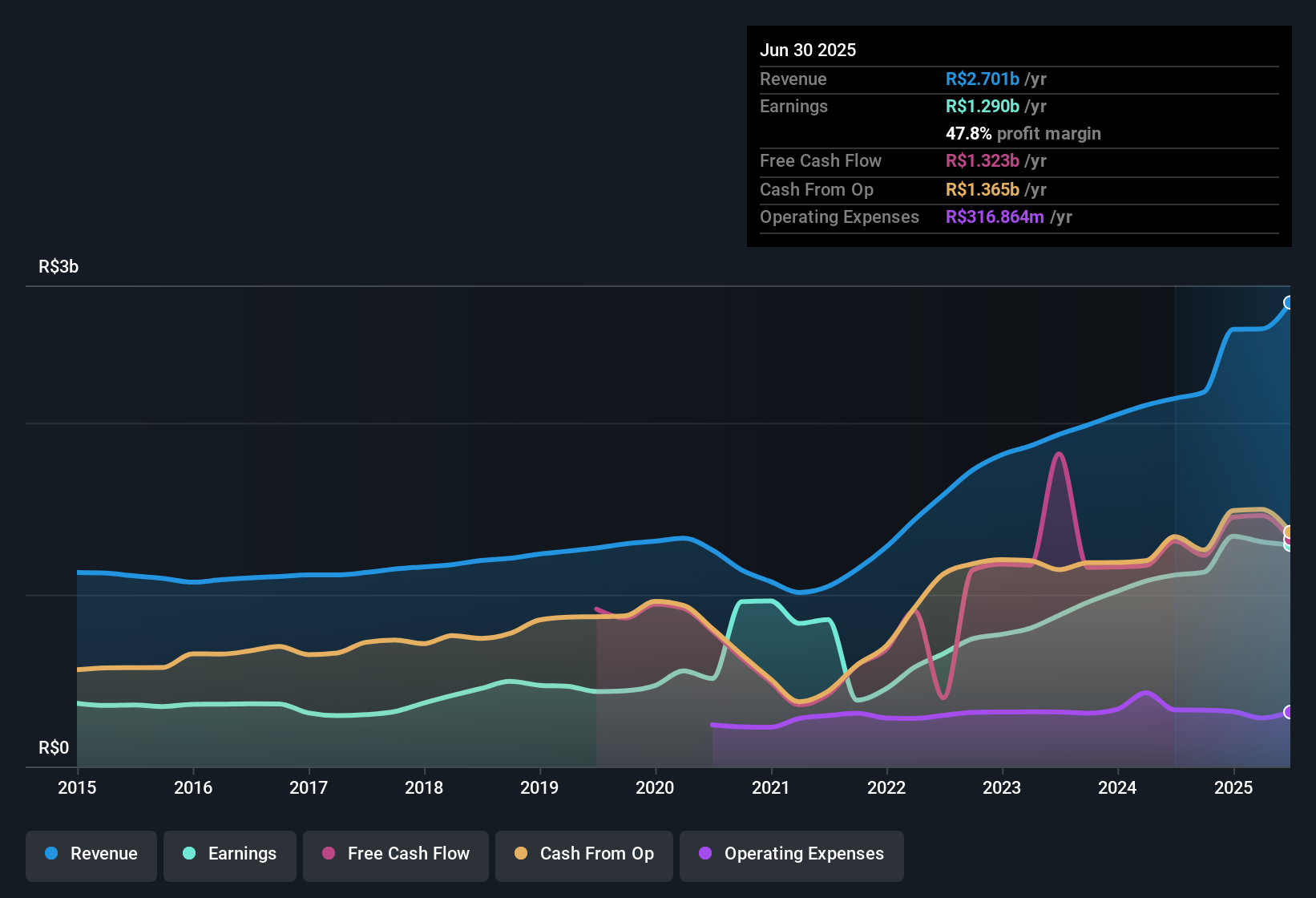Click the Operating Expenses line endpoint marker
Viewport: 1316px width, 898px height.
[x=1289, y=712]
